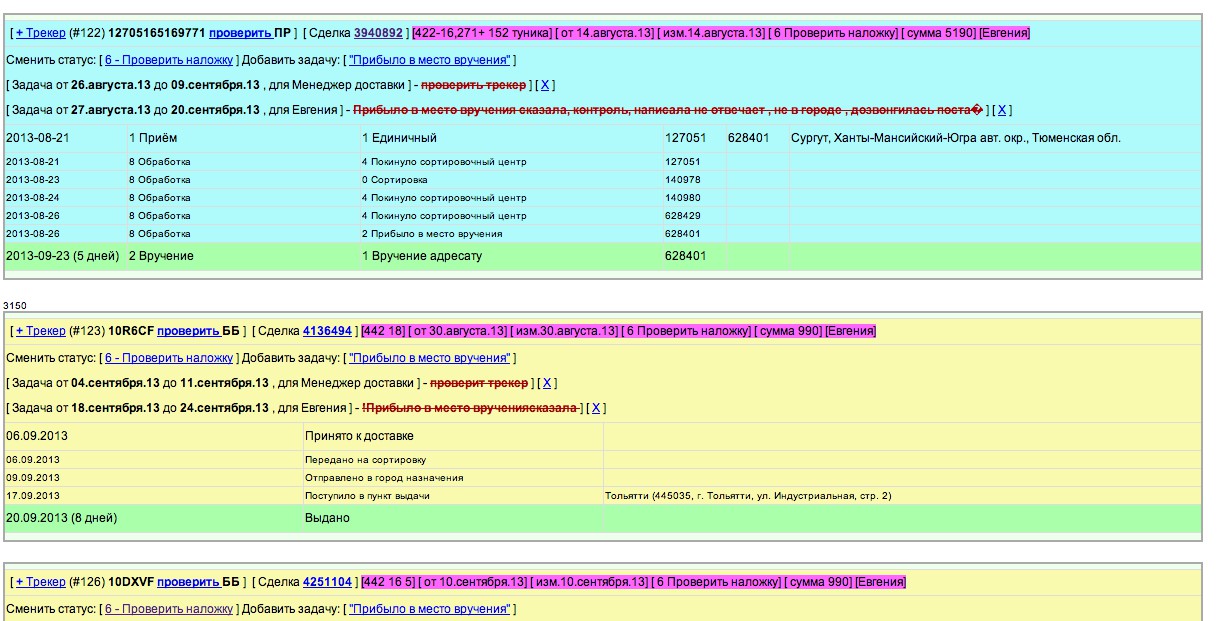
Task: Click postal code 140978 cell
Action: tap(693, 180)
